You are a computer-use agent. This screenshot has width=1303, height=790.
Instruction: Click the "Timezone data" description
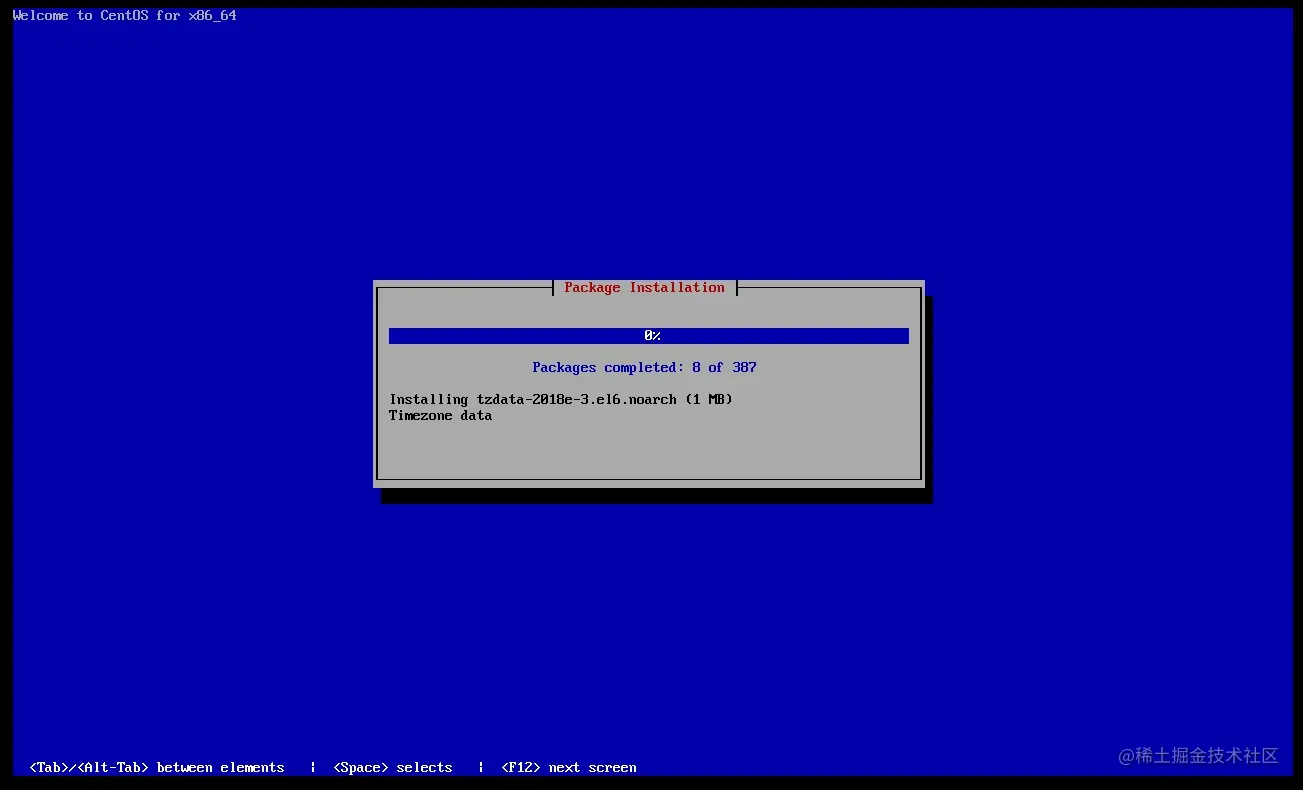click(440, 416)
